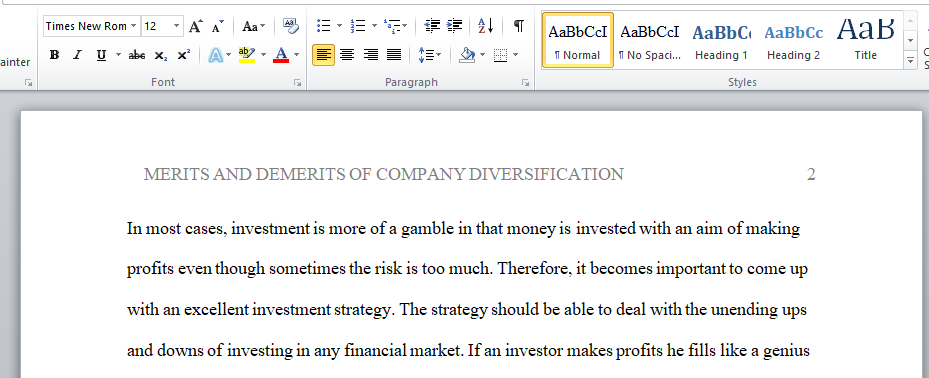Toggle Show/Hide paragraph marks
The width and height of the screenshot is (929, 378).
(x=518, y=26)
